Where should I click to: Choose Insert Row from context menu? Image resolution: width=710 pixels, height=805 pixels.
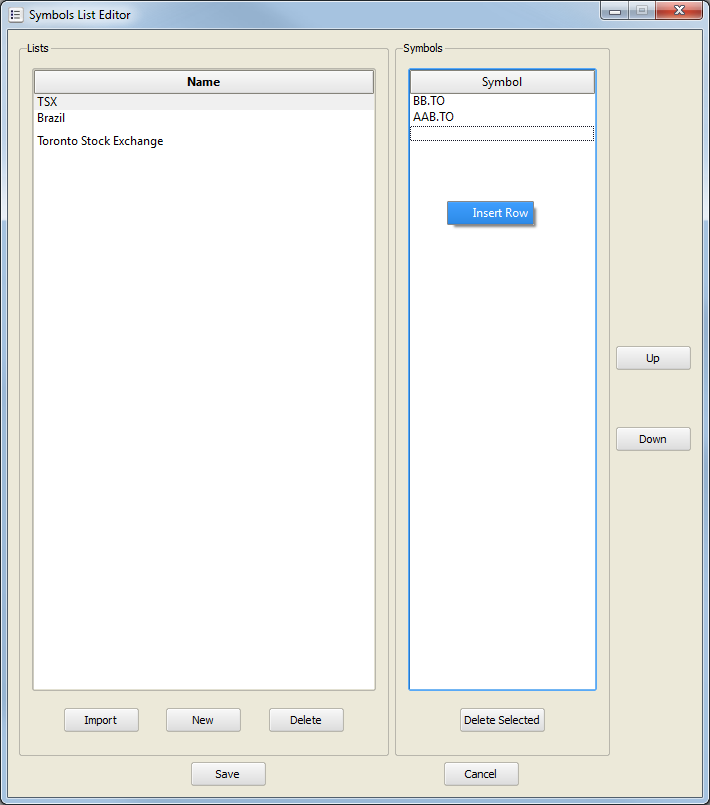(x=491, y=213)
